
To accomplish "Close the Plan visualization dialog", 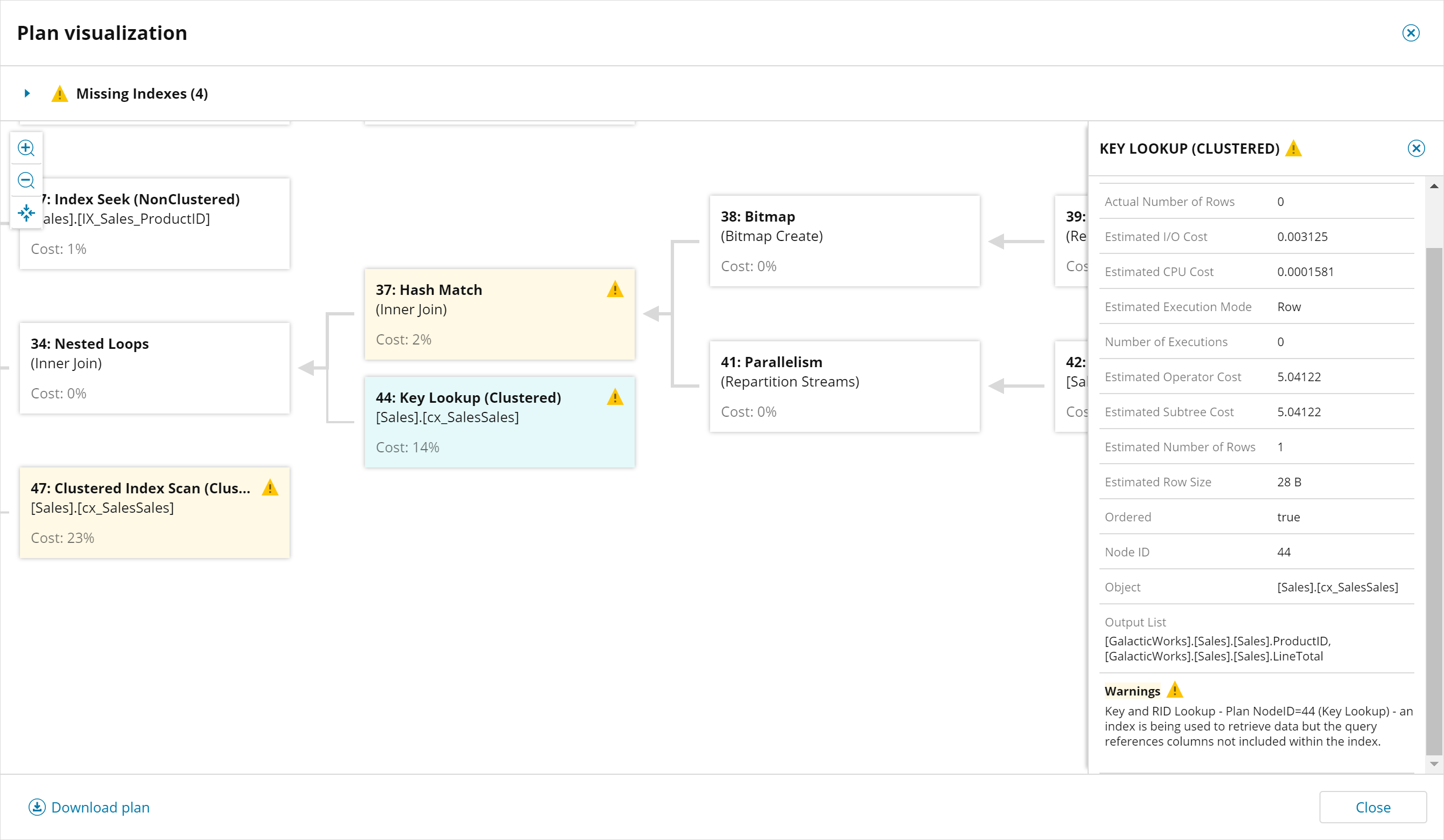I will tap(1410, 33).
